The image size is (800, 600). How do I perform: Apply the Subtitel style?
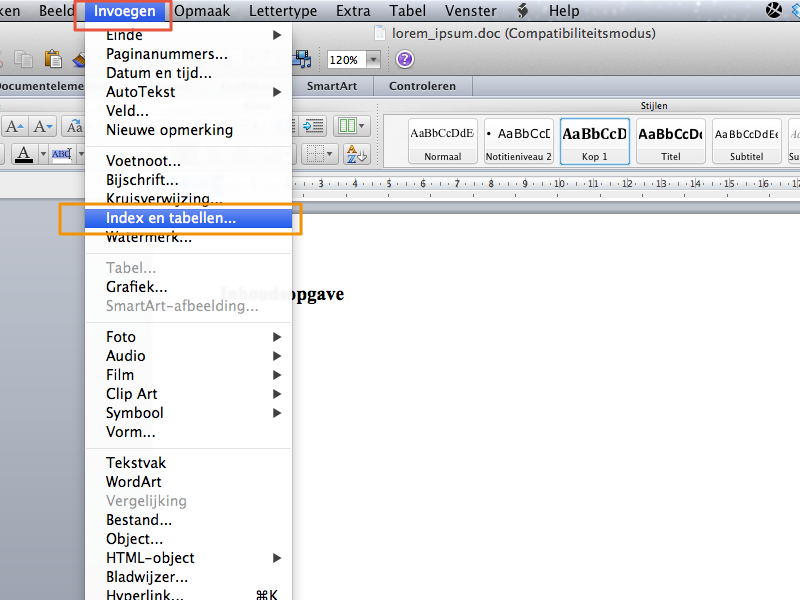(x=746, y=141)
